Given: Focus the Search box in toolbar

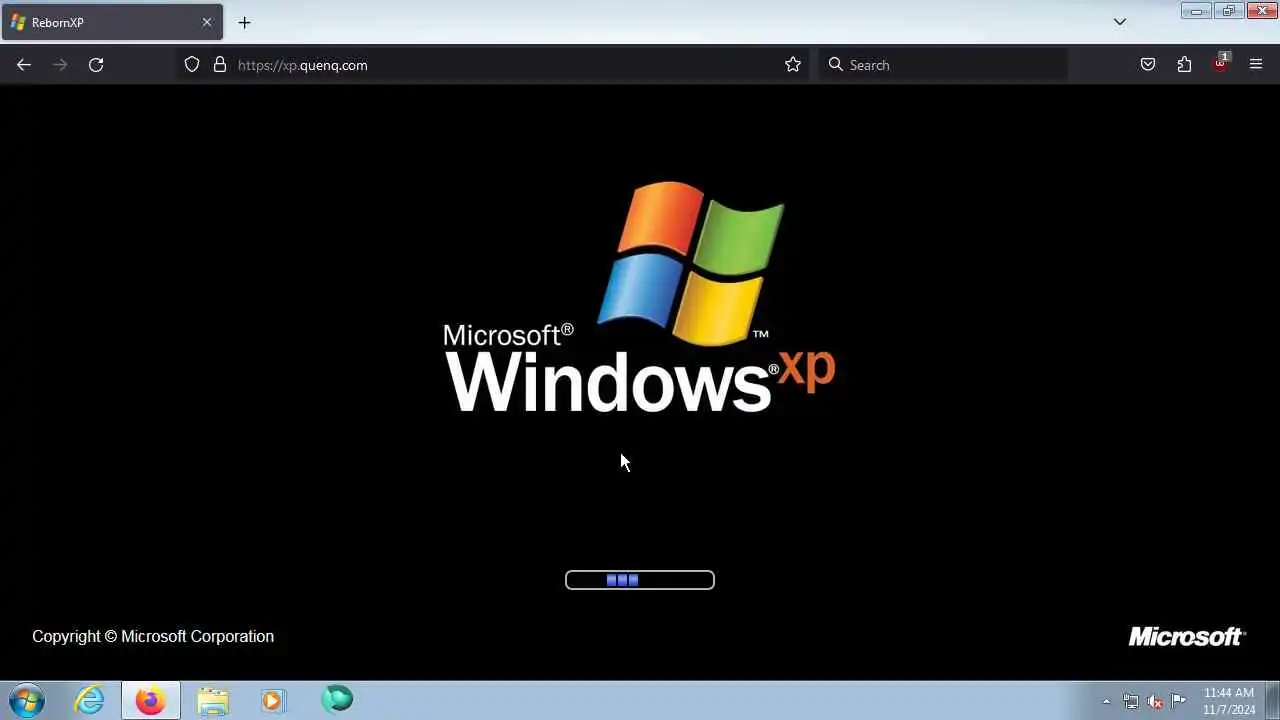Looking at the screenshot, I should coord(943,65).
